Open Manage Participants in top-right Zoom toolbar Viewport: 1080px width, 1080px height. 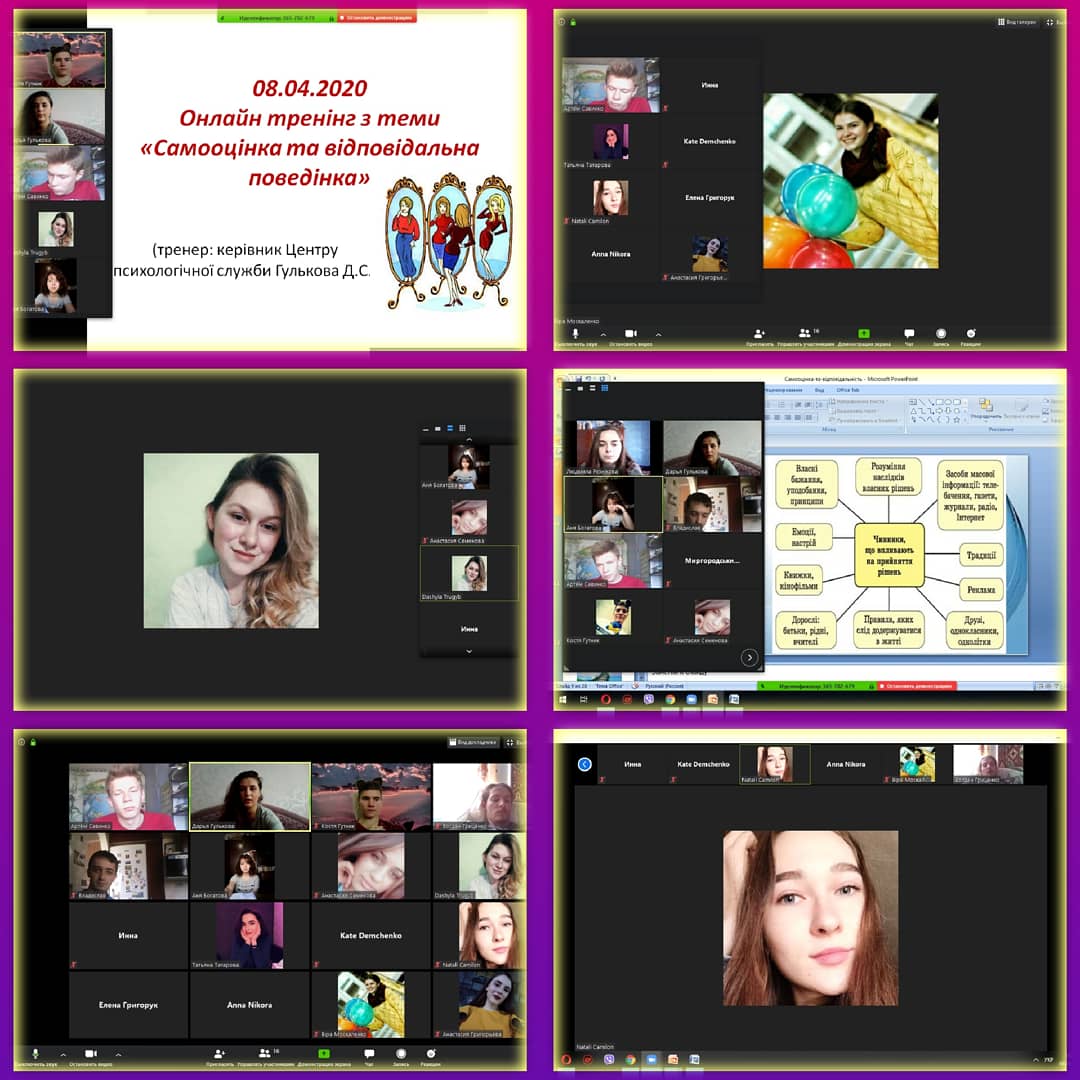click(x=805, y=334)
